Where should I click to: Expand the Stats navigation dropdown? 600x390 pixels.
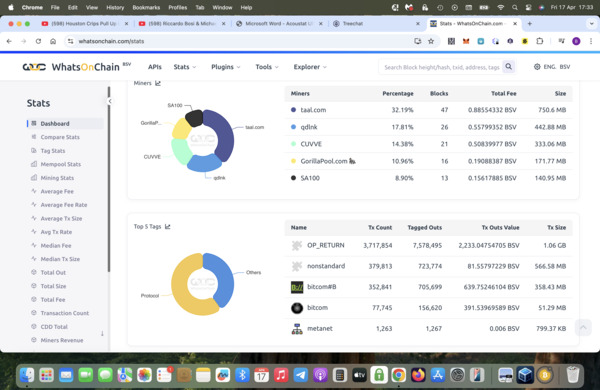point(185,67)
